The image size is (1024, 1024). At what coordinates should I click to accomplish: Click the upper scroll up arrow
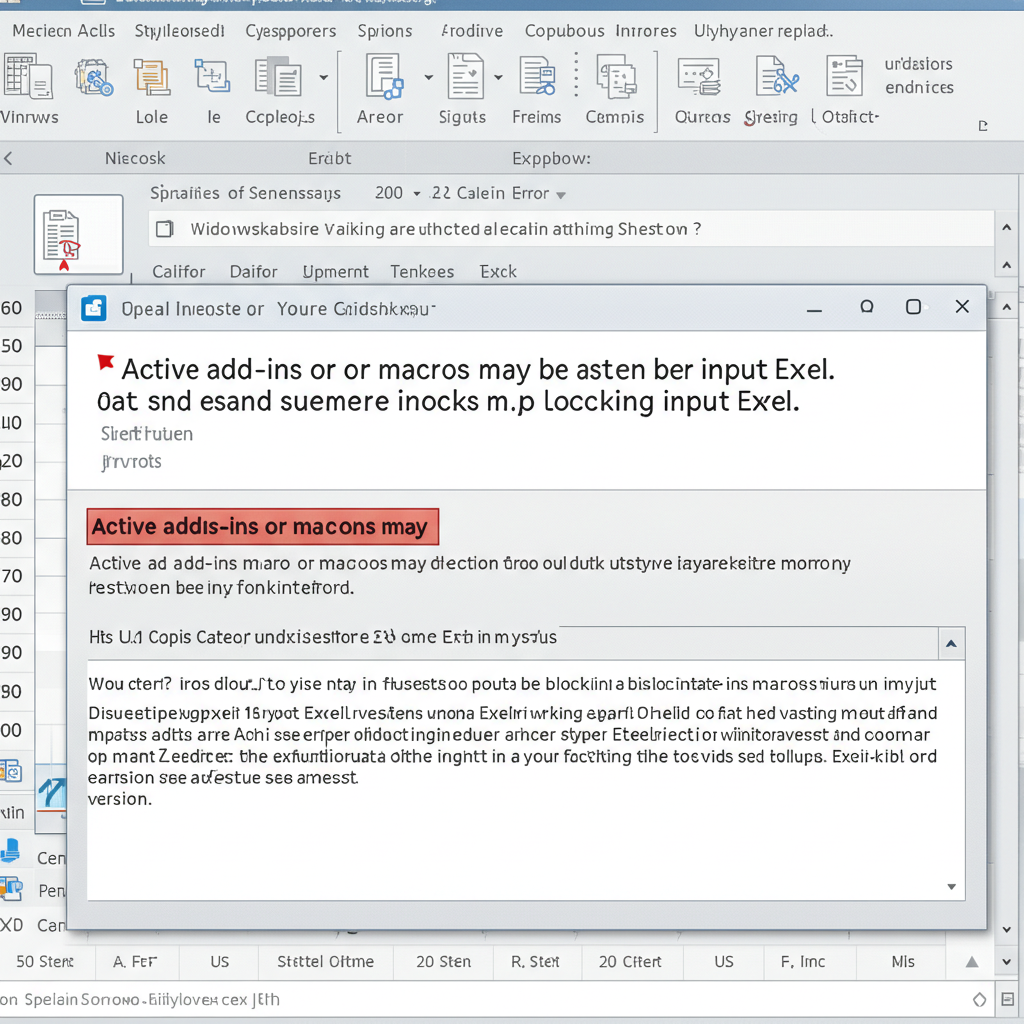pyautogui.click(x=1006, y=228)
